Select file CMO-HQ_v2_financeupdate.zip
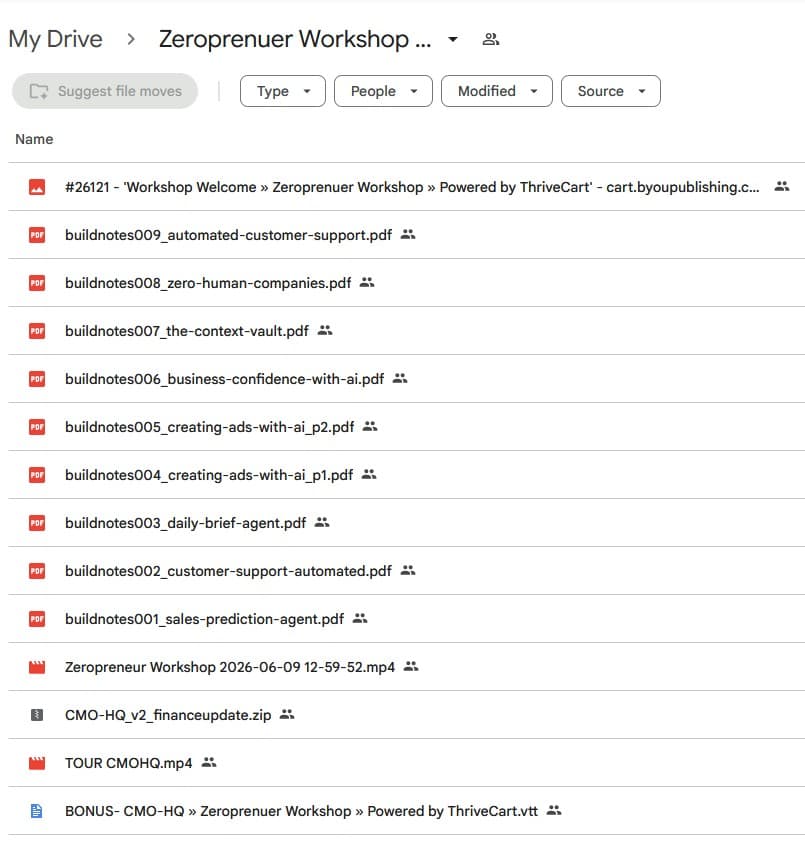805x845 pixels. point(168,715)
